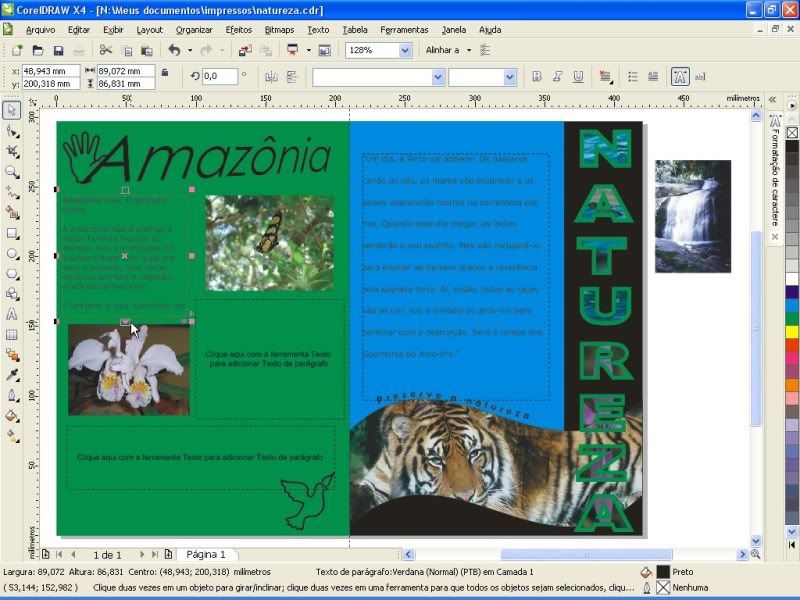800x600 pixels.
Task: Toggle bold text formatting
Action: [x=537, y=76]
